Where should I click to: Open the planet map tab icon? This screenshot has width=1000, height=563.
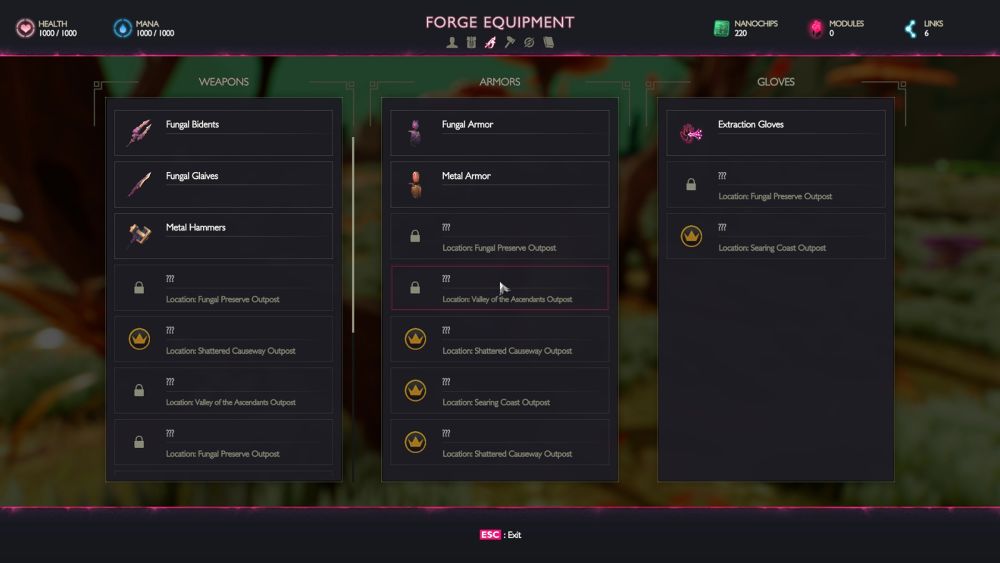point(529,43)
